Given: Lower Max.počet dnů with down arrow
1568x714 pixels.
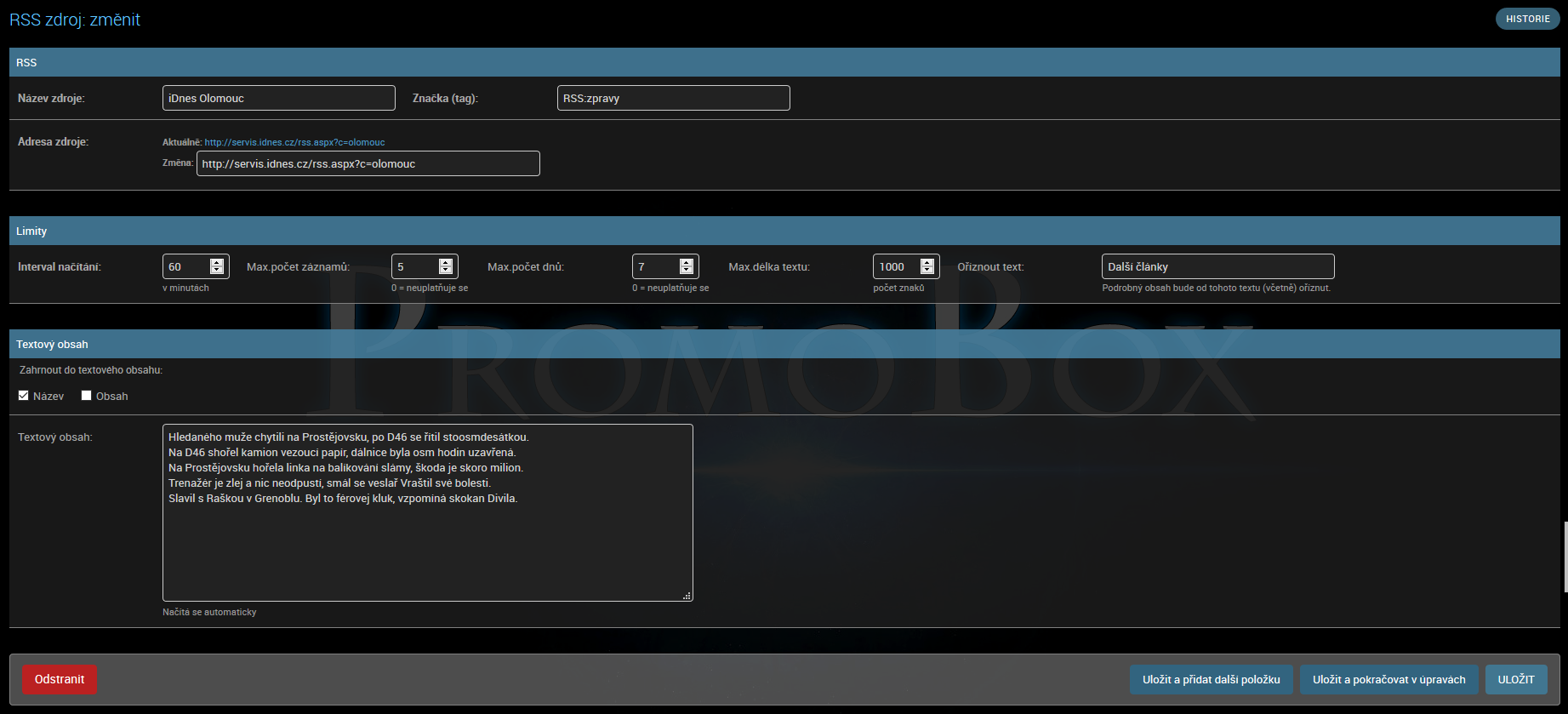Looking at the screenshot, I should (687, 271).
